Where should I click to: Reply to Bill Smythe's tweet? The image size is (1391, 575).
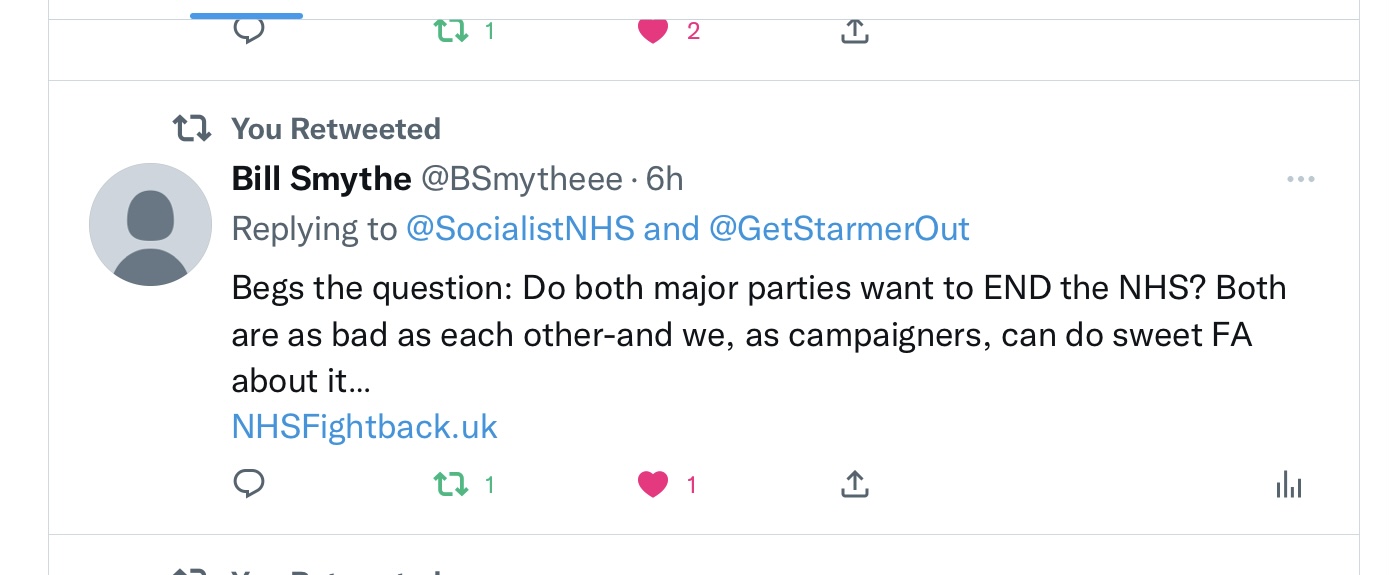coord(249,485)
